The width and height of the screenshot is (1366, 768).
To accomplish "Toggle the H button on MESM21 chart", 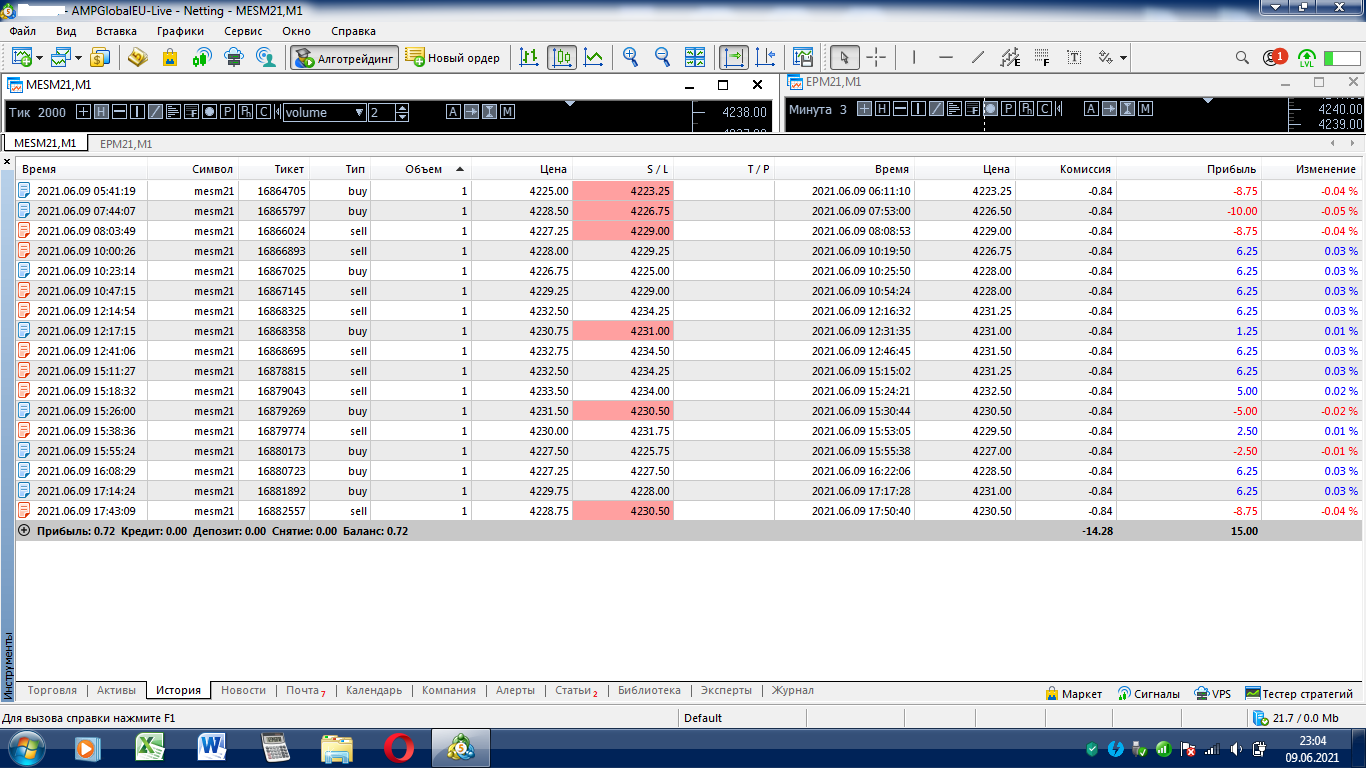I will click(101, 112).
